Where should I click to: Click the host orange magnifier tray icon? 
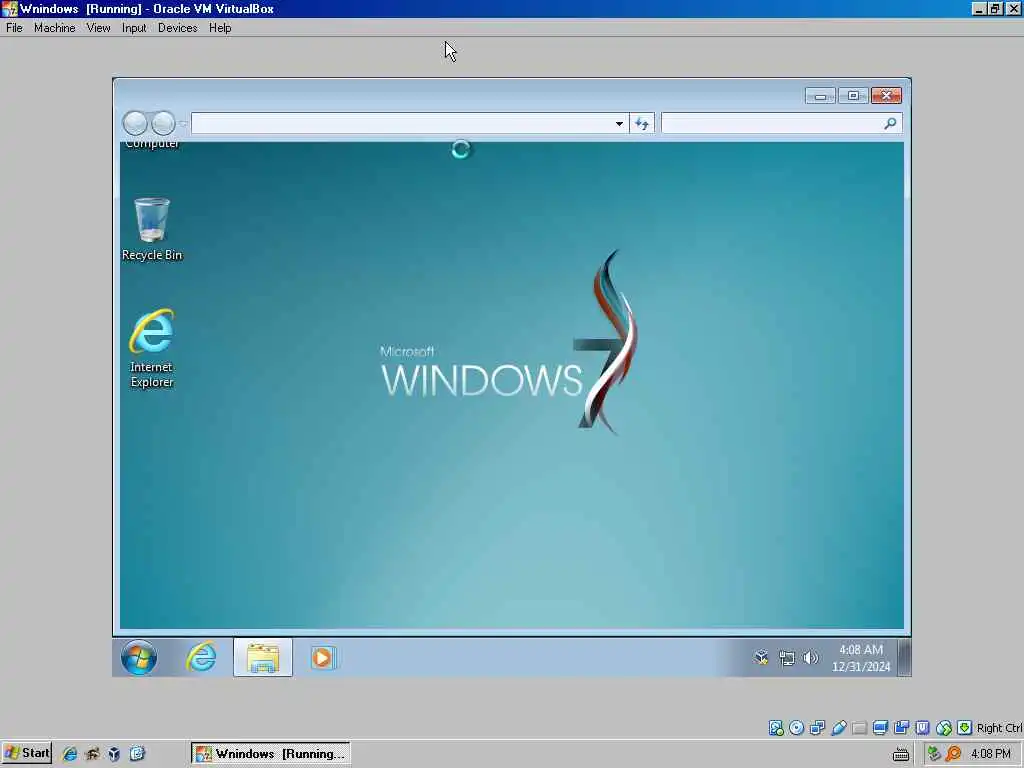click(x=953, y=754)
